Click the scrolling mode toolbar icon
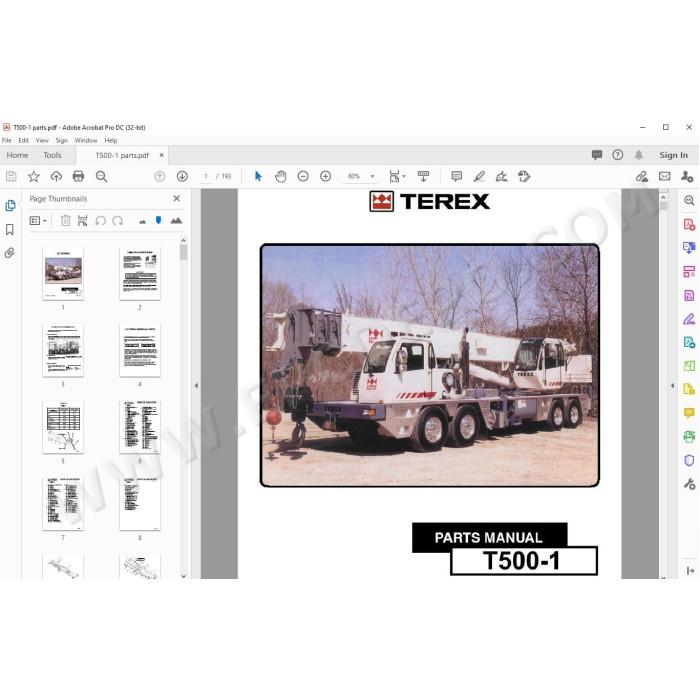The height and width of the screenshot is (700, 700). tap(423, 176)
